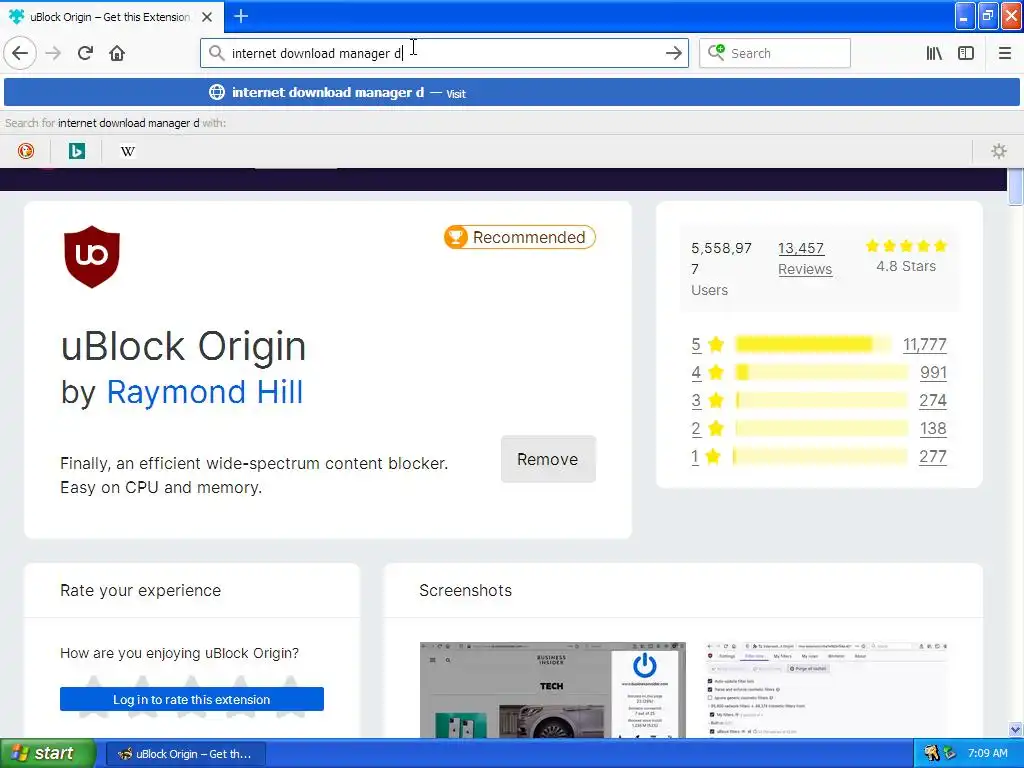Click the 1 star rating bar
1024x768 pixels.
tap(820, 456)
